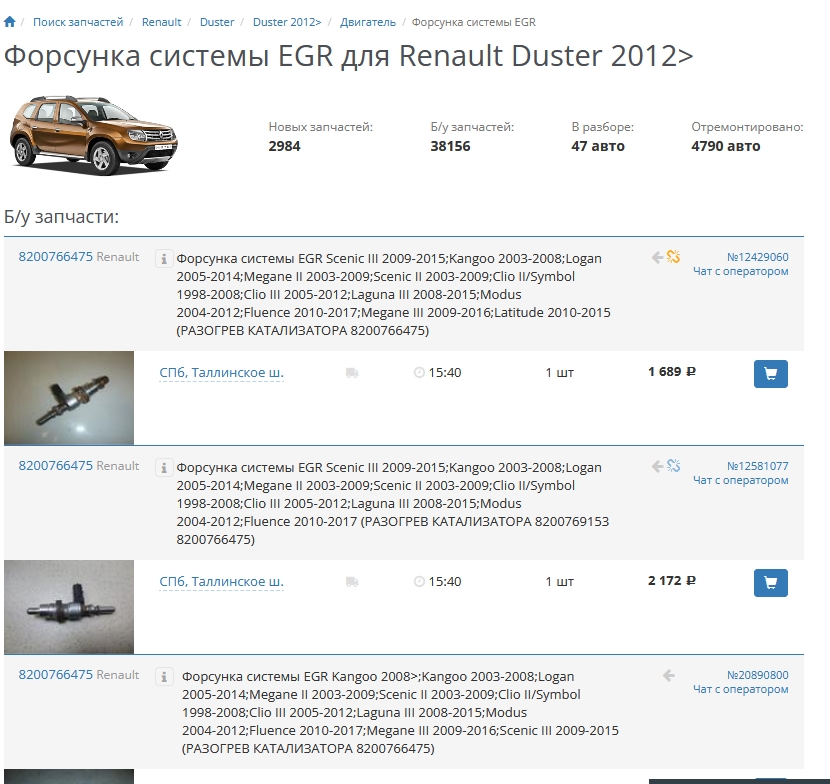Click delivery truck icon in 2 172 ₽ row
Screen dimensions: 830x784
352,582
